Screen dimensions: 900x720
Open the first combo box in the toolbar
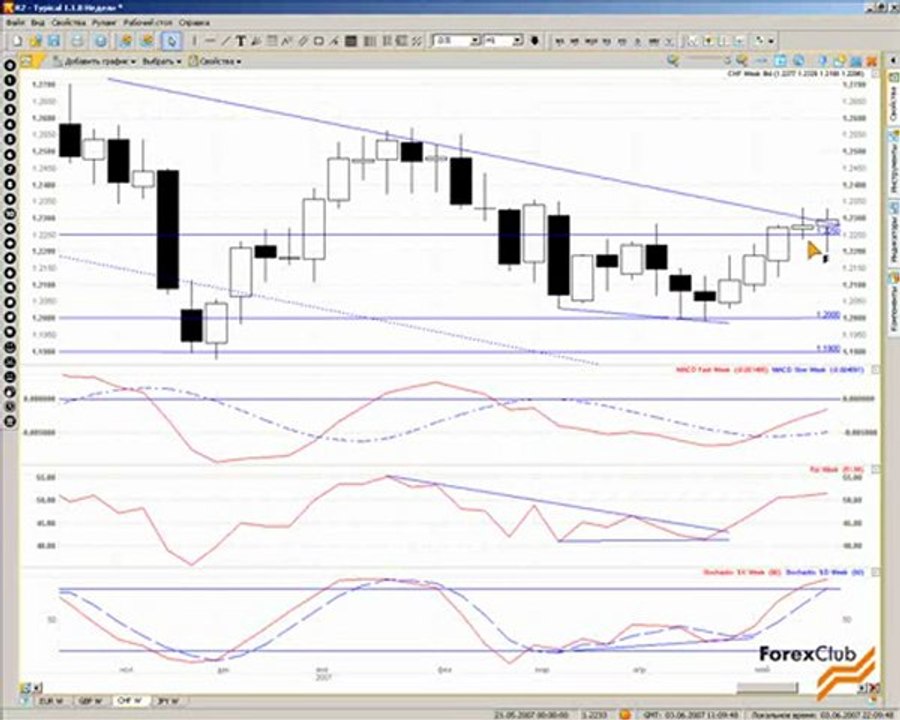pyautogui.click(x=457, y=41)
